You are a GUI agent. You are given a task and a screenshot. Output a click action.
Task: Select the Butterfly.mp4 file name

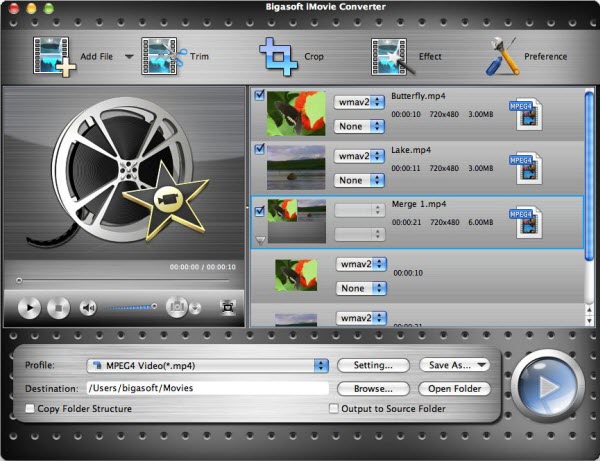418,96
